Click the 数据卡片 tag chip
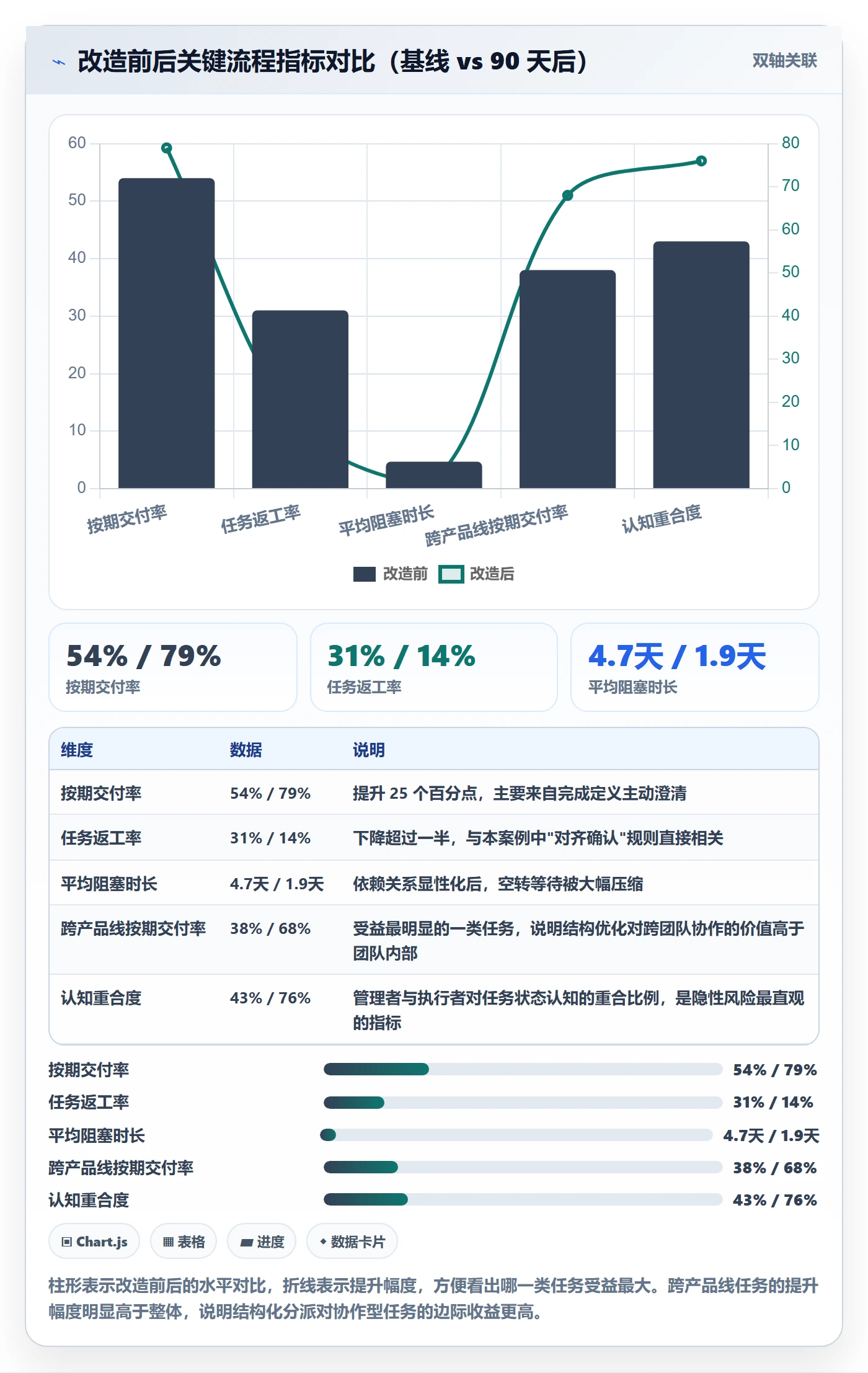 click(x=352, y=1242)
